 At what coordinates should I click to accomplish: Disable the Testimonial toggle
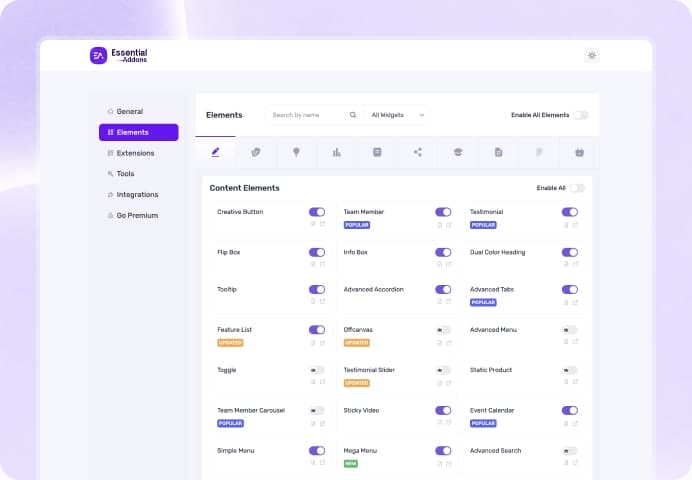[570, 212]
